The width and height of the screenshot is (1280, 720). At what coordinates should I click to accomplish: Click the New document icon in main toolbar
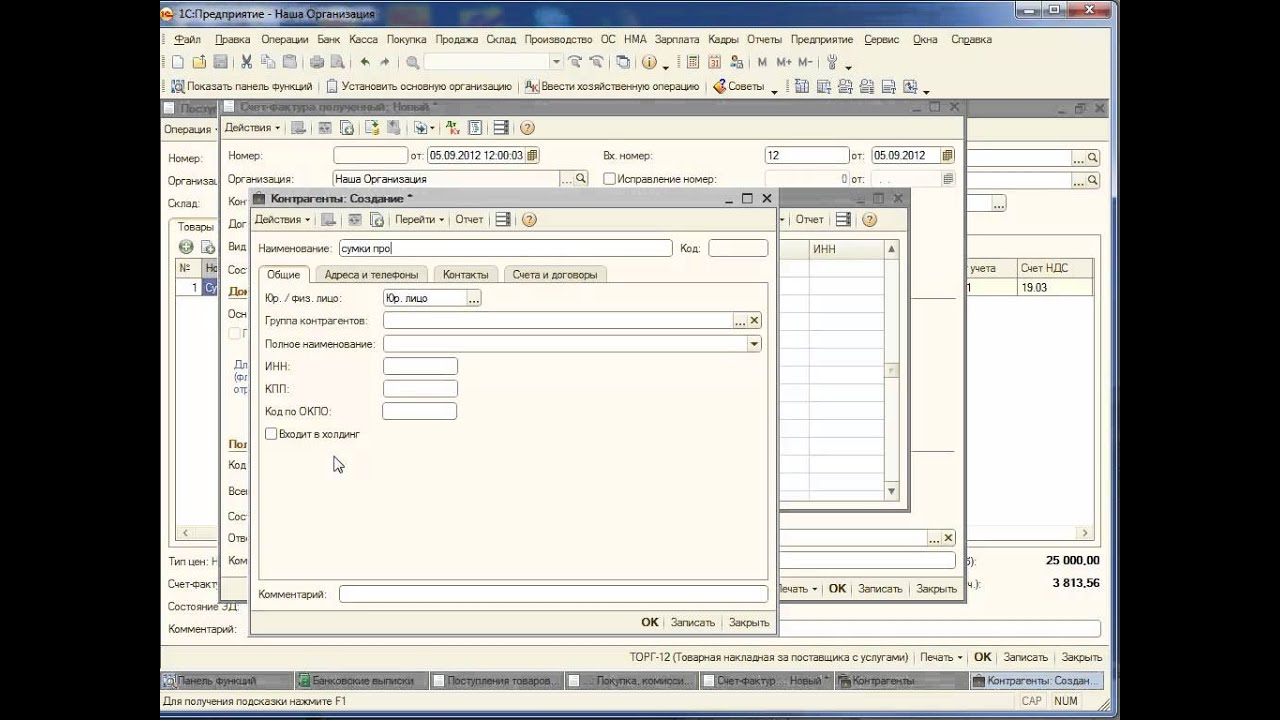[x=177, y=62]
